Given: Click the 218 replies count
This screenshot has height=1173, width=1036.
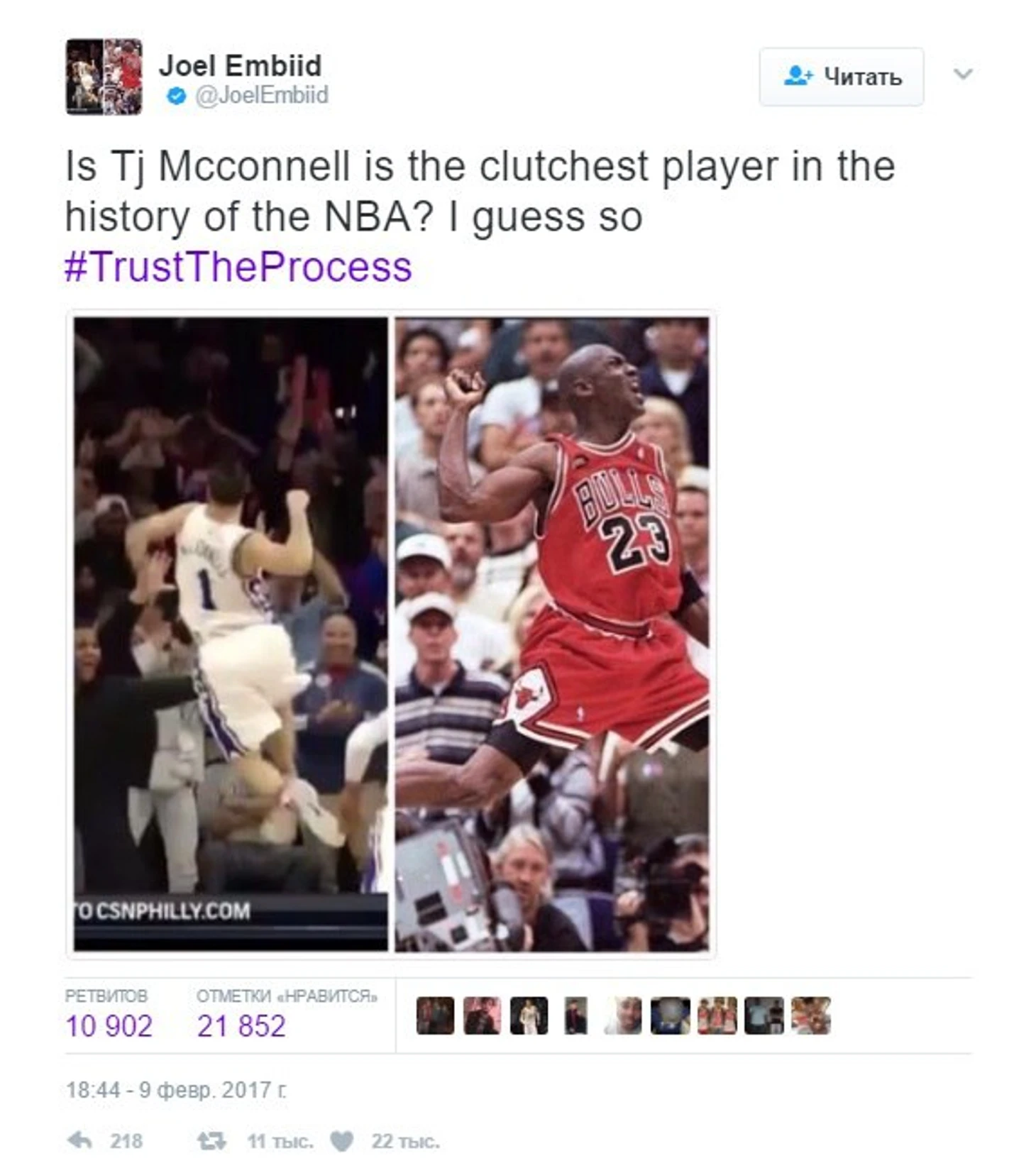Looking at the screenshot, I should tap(126, 1141).
